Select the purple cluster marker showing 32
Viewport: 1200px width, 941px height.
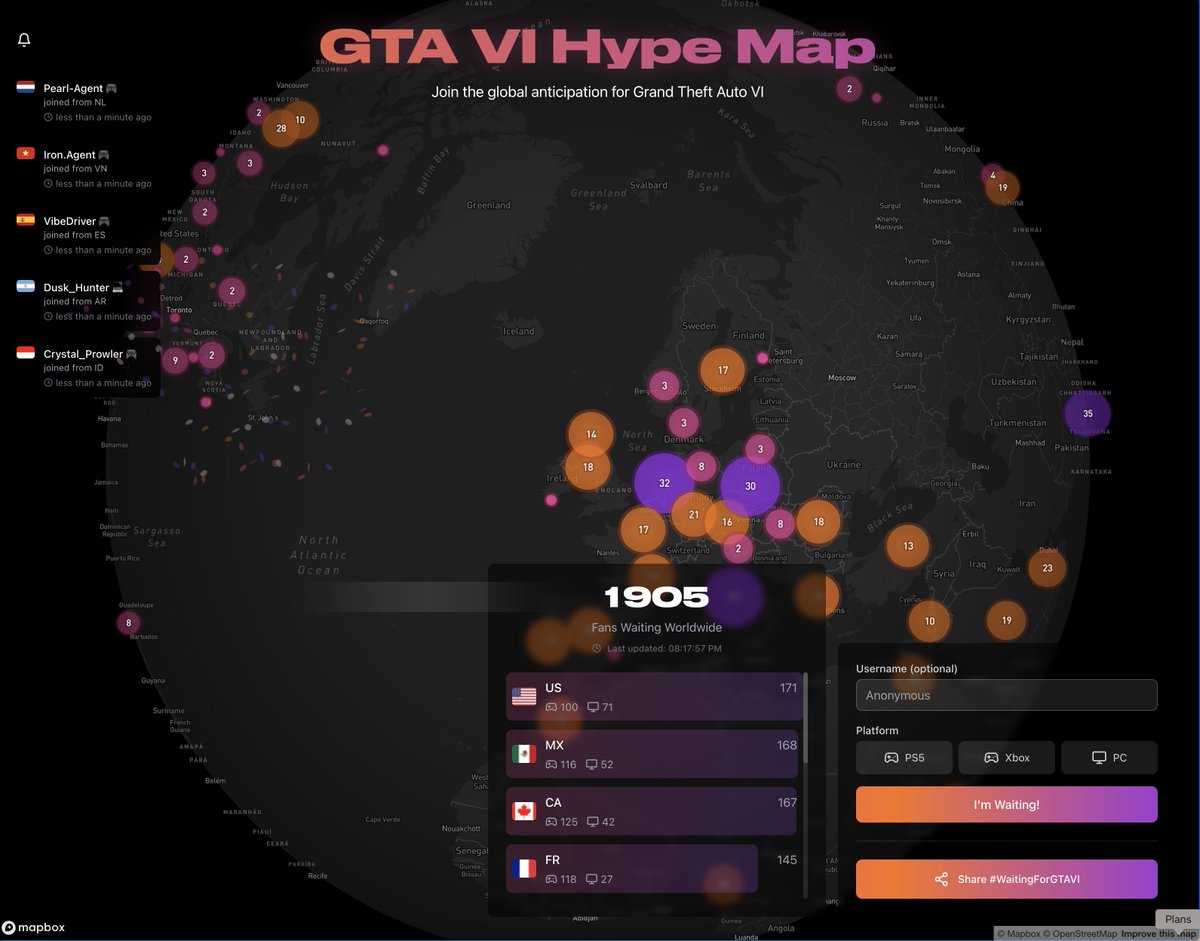tap(664, 483)
